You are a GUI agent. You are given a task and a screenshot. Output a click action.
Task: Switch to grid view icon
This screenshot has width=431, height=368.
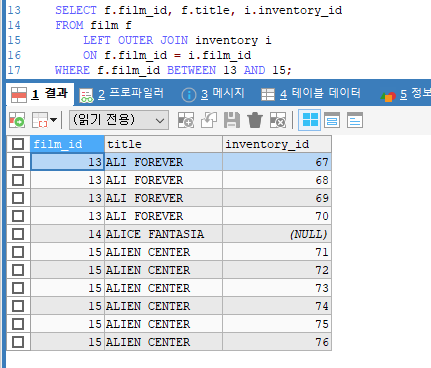[310, 120]
